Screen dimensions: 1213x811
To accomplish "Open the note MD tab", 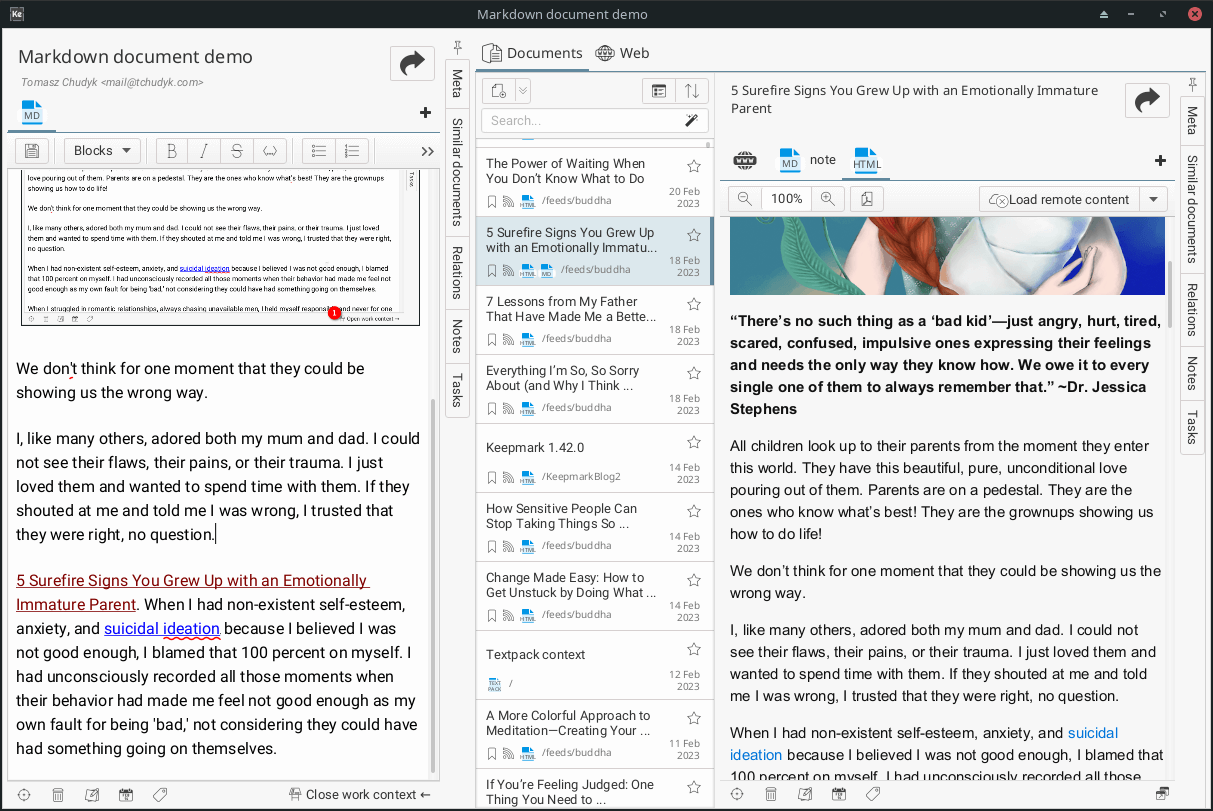I will [808, 160].
